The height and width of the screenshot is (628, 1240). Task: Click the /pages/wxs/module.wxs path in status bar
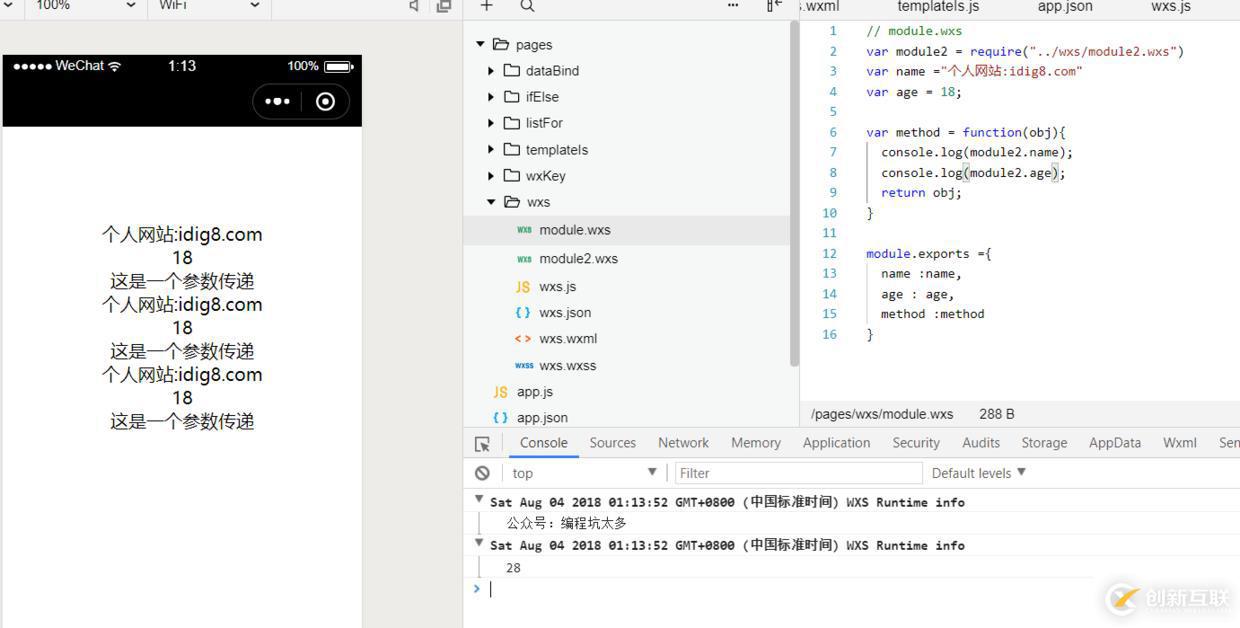tap(882, 414)
